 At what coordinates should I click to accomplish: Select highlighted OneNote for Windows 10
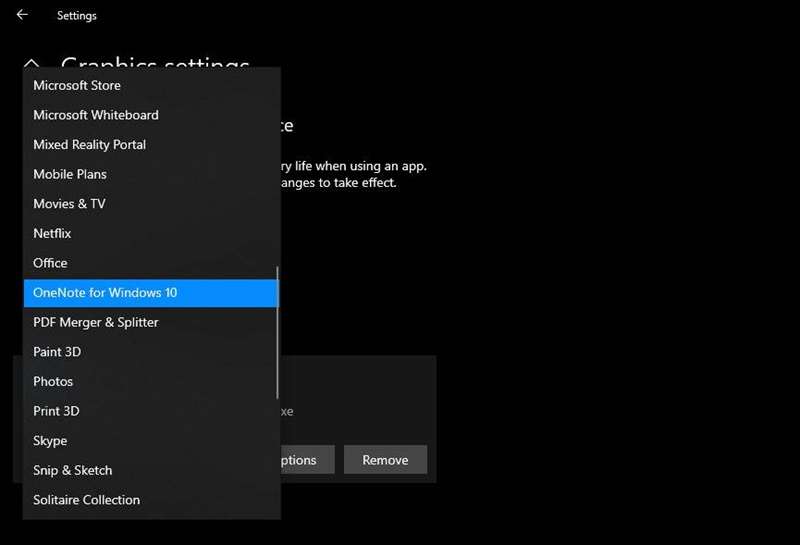[105, 293]
